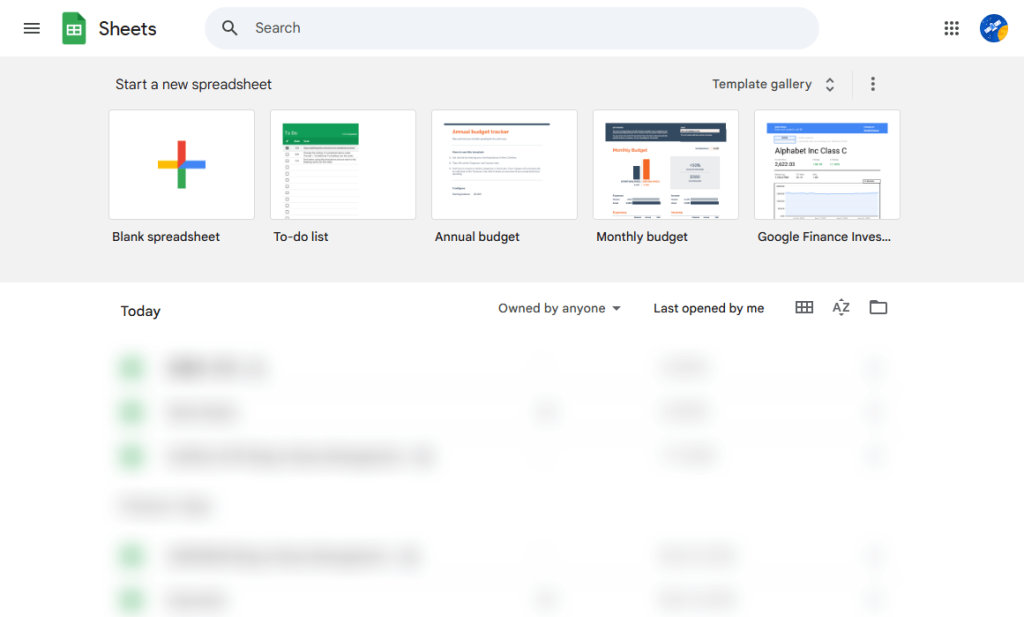Open the Google Finance Investment template
Image resolution: width=1024 pixels, height=617 pixels.
[x=827, y=165]
